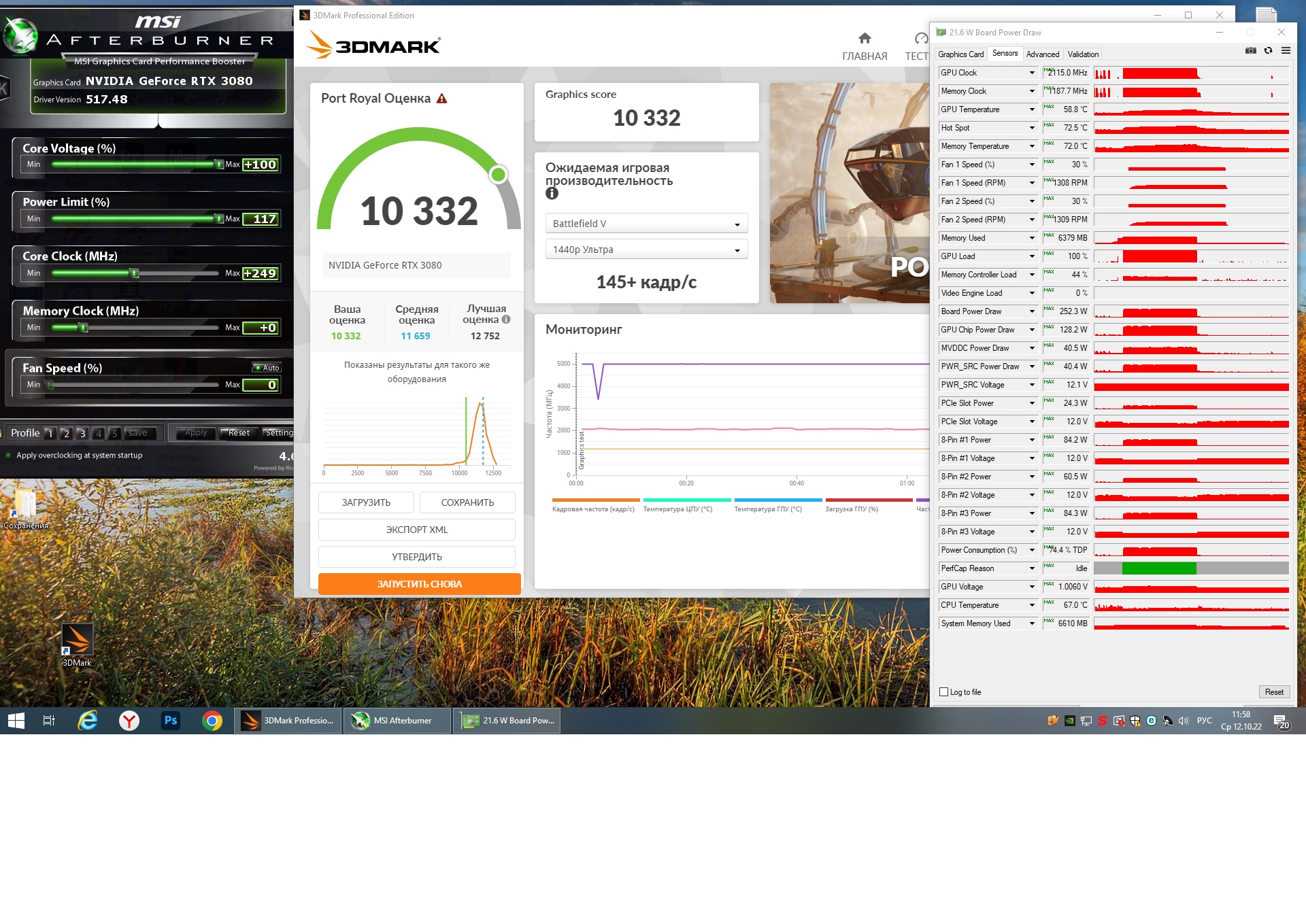The width and height of the screenshot is (1306, 924).
Task: Enable the Log to file checkbox
Action: (x=943, y=692)
